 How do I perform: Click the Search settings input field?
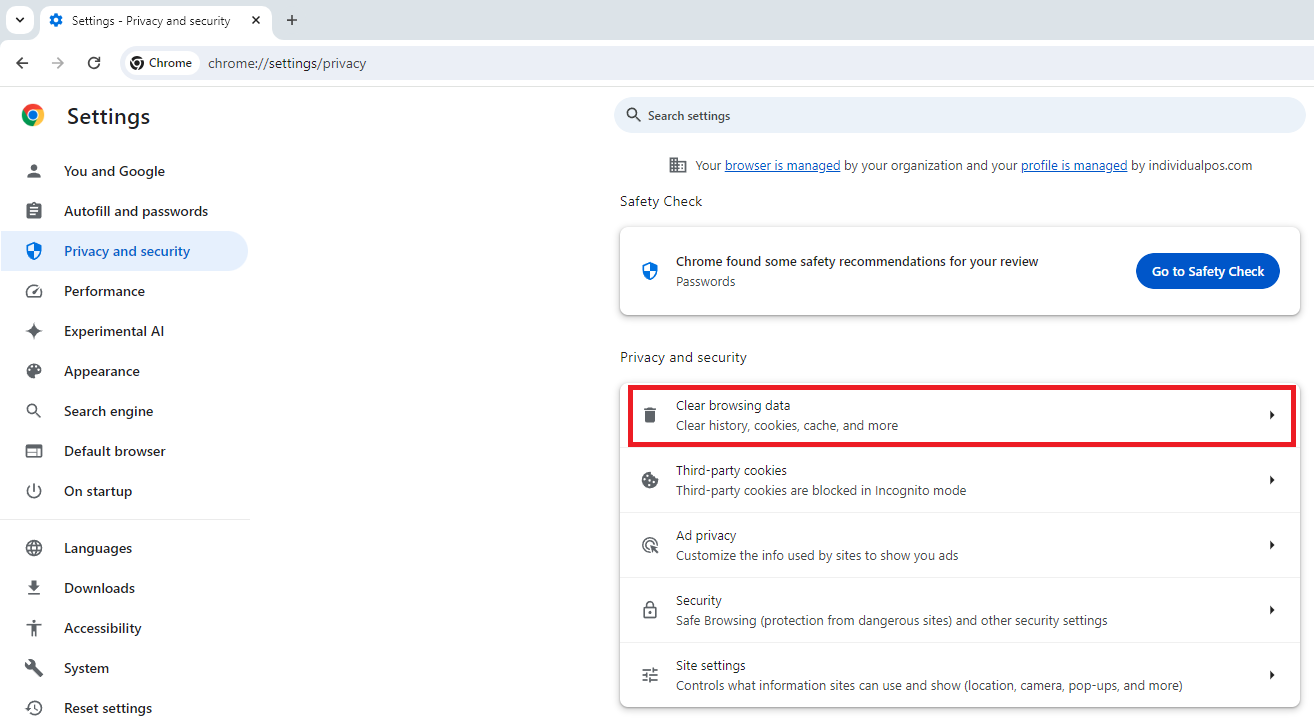point(960,115)
